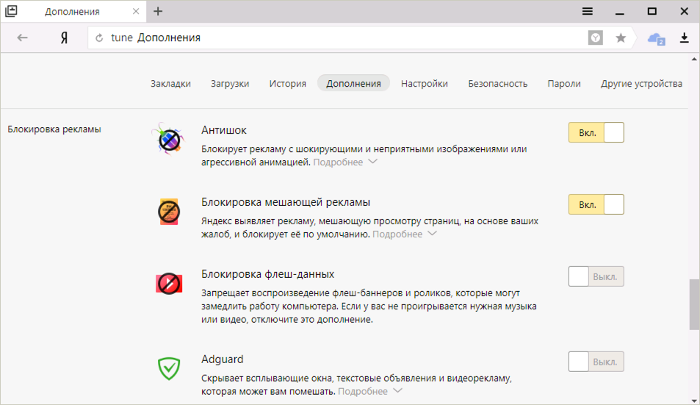Screen dimensions: 700x405
Task: Open the Настройки tab
Action: point(424,84)
